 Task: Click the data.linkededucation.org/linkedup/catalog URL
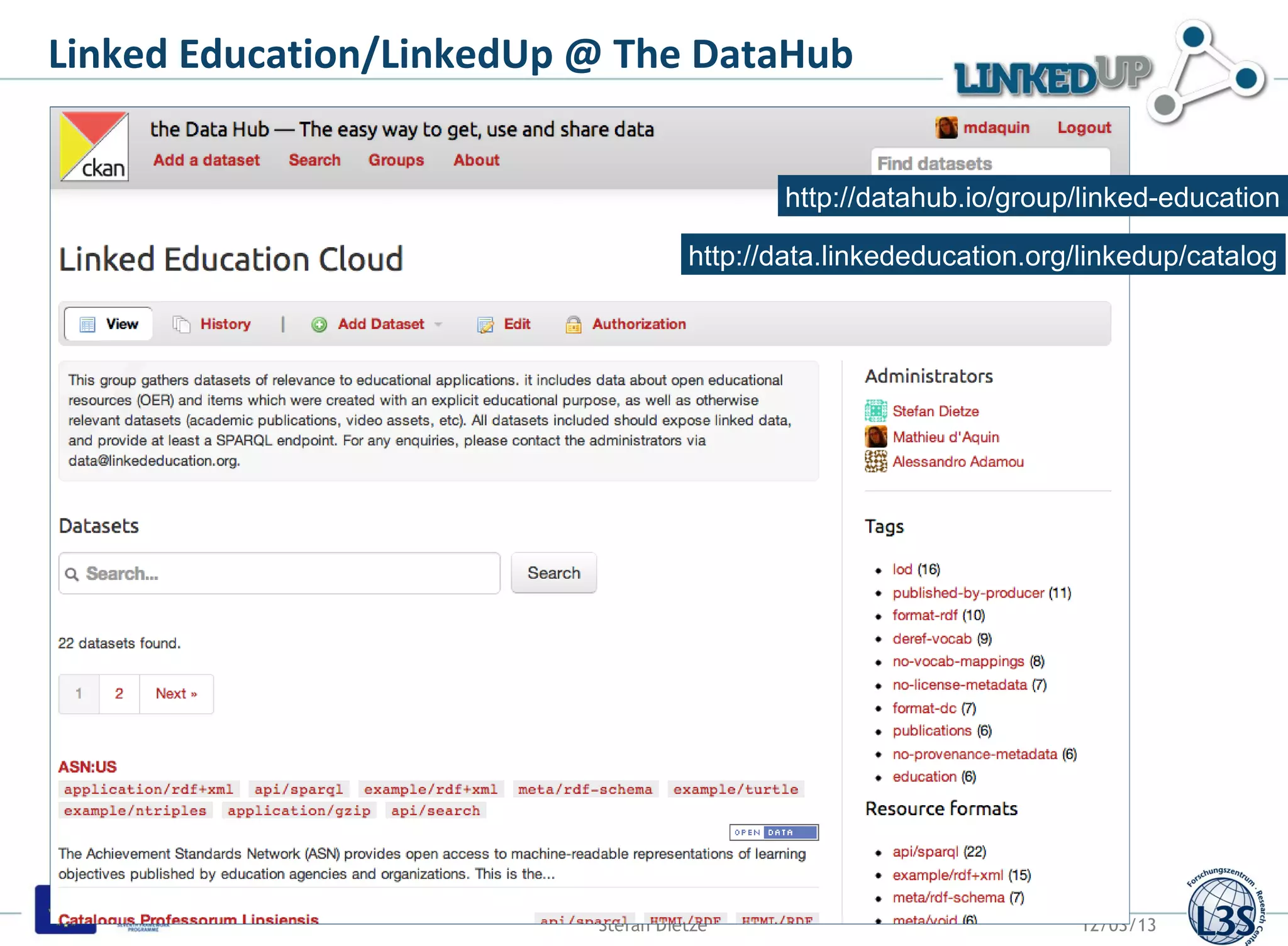pos(982,255)
